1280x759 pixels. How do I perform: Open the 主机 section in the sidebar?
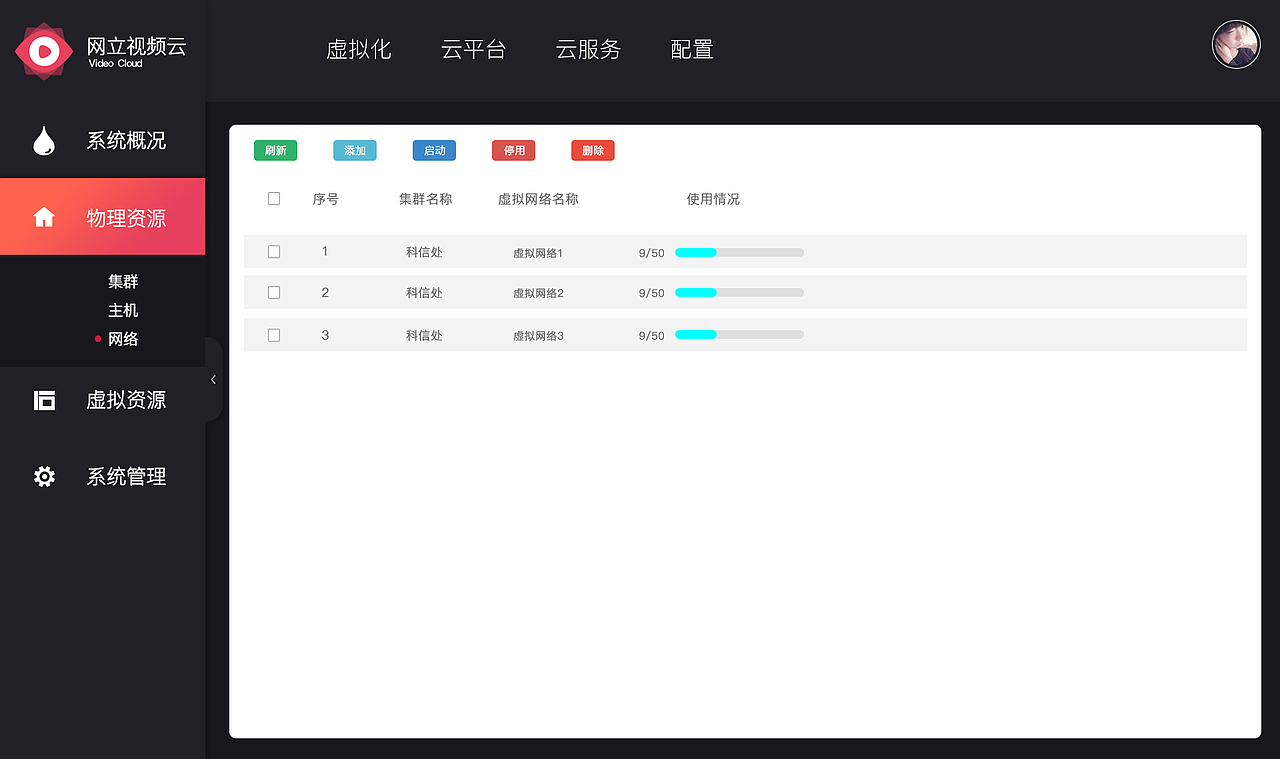[x=123, y=310]
